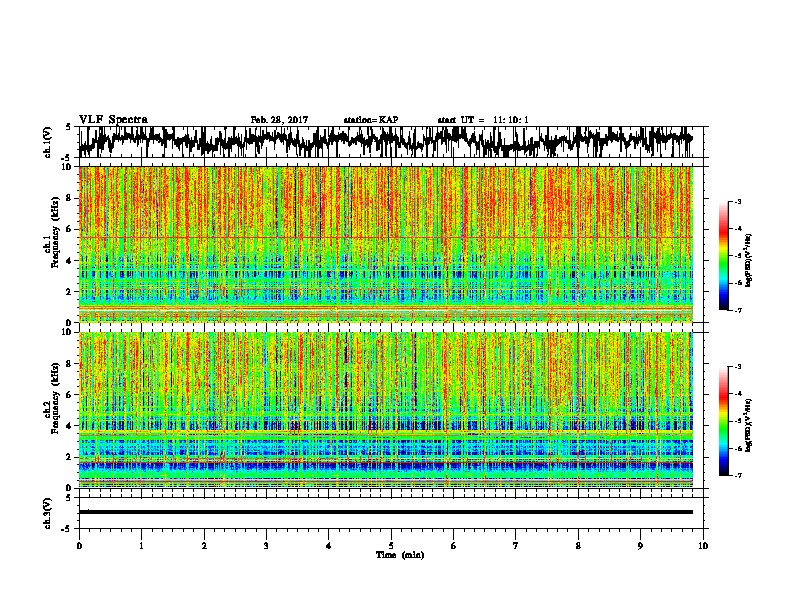Click the "5" tick on the time axis

coord(391,546)
